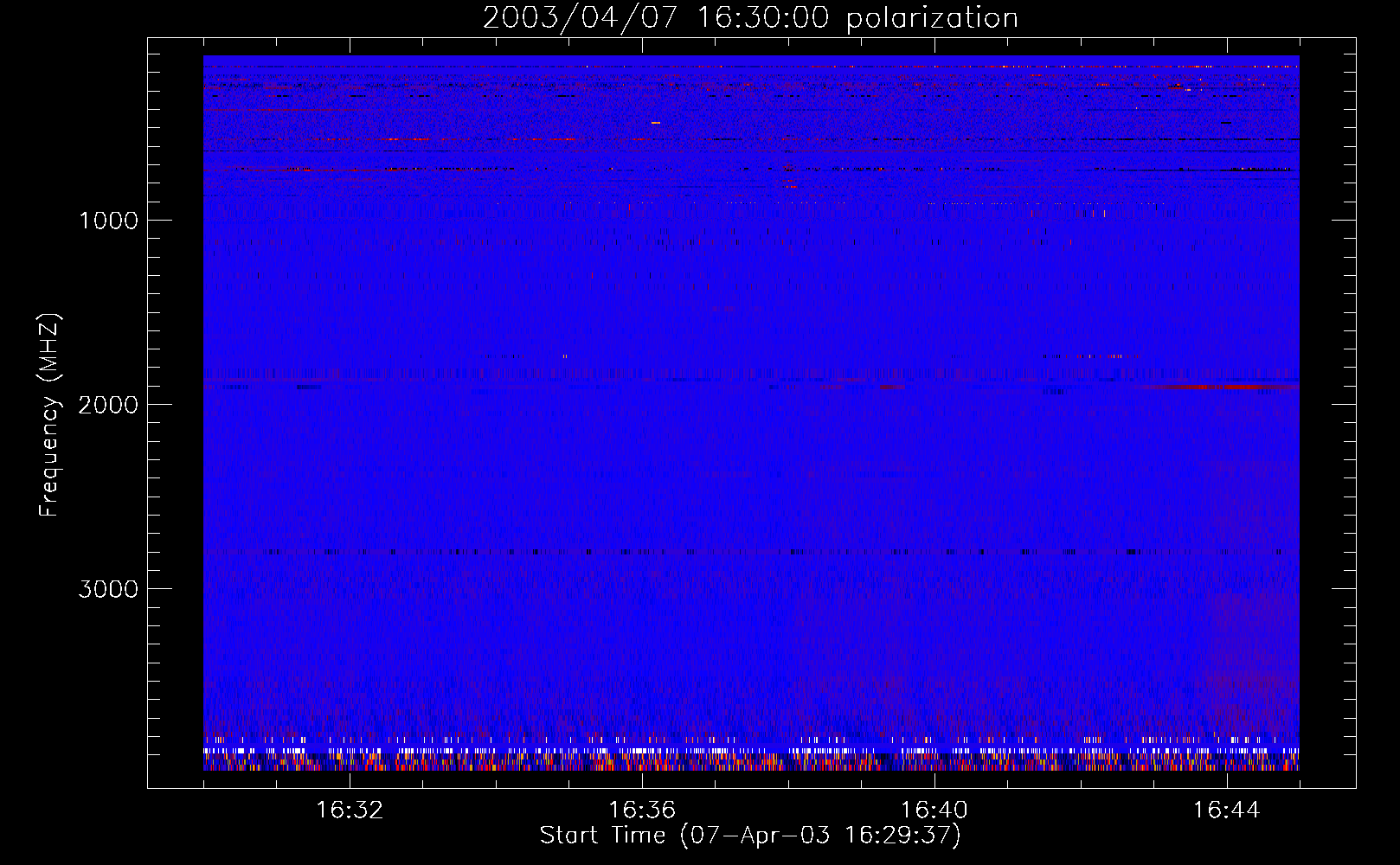The width and height of the screenshot is (1400, 865).
Task: Click the 'Frequency (MHZ)' y-axis label
Action: 50,415
